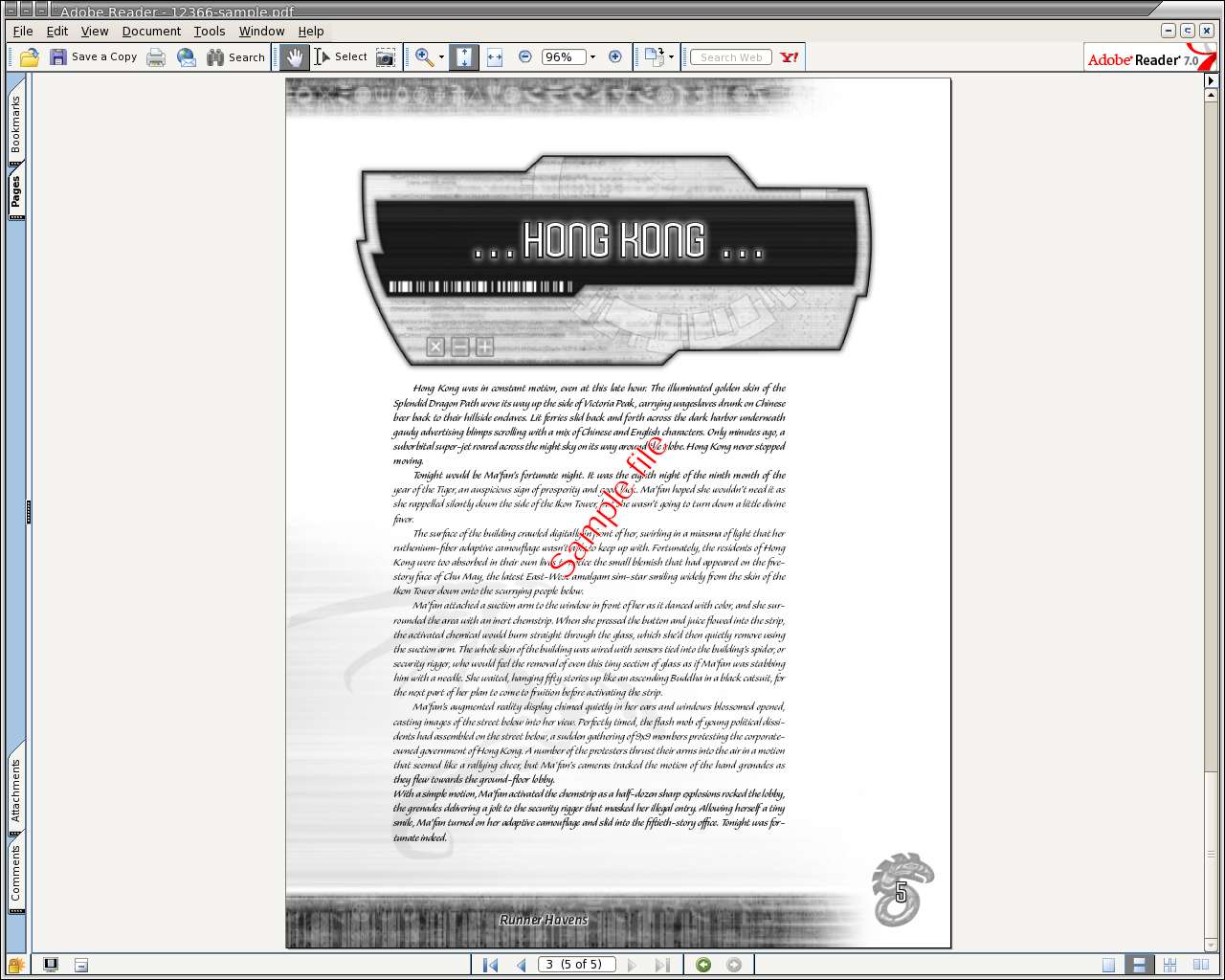The height and width of the screenshot is (980, 1225).
Task: Click the Zoom In plus icon
Action: click(615, 57)
